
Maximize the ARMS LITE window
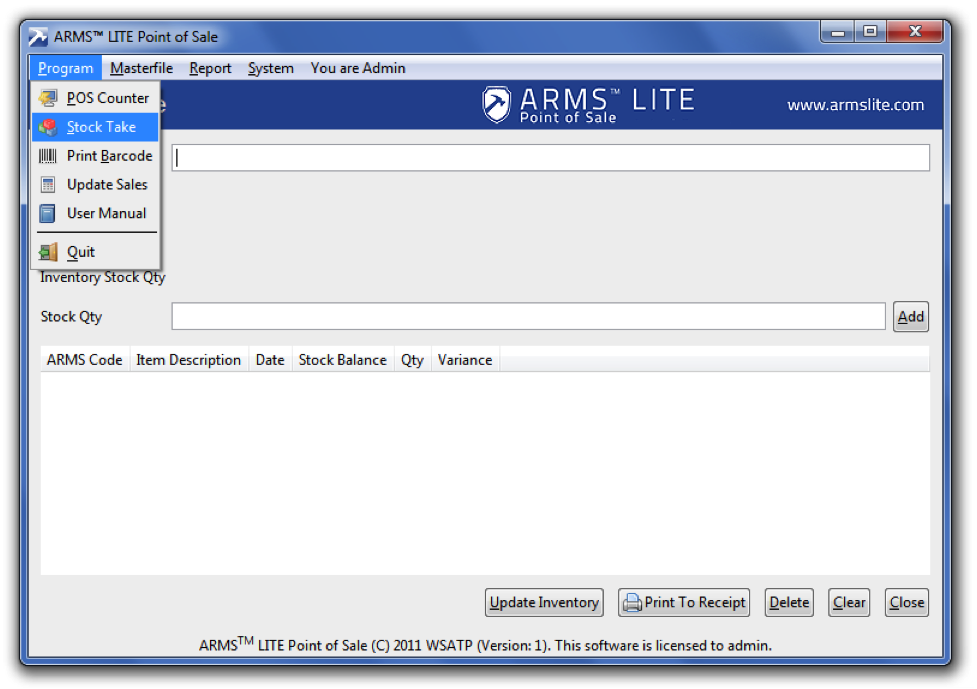tap(870, 32)
